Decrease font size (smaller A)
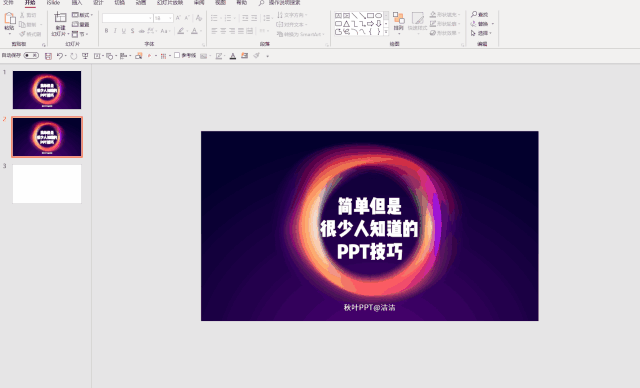 pyautogui.click(x=187, y=18)
